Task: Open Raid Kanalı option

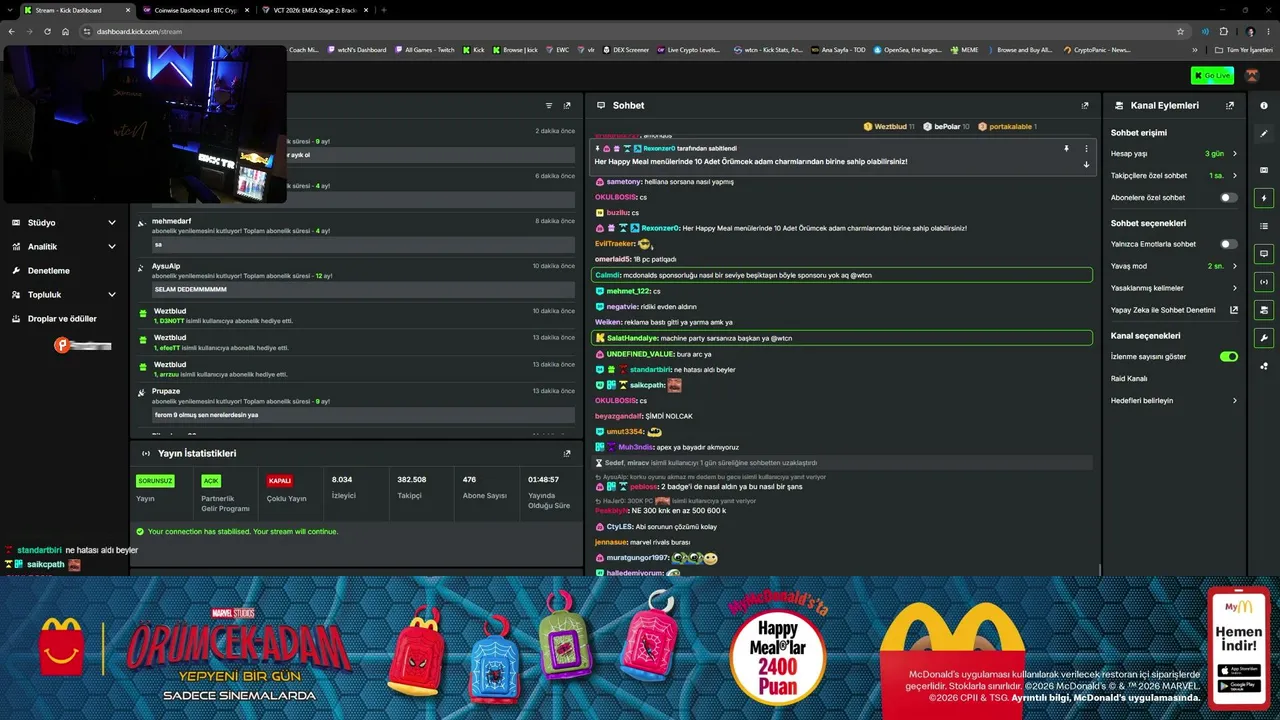Action: [1128, 378]
